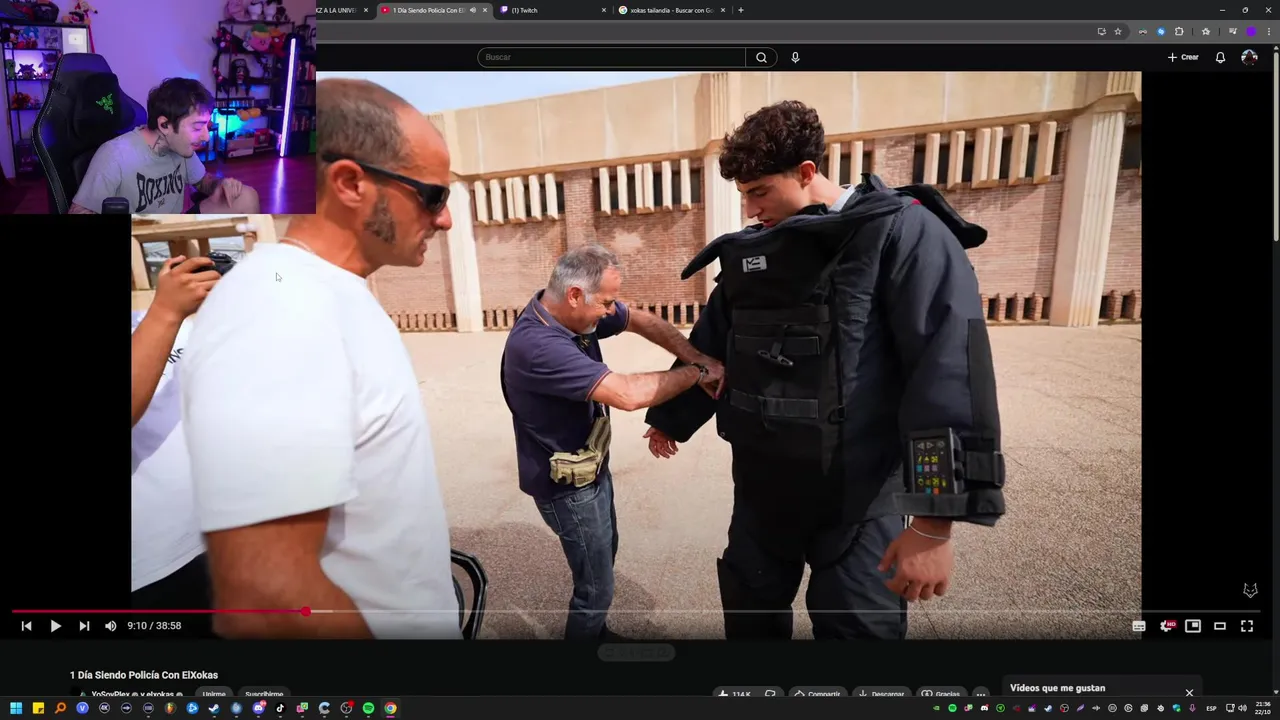The image size is (1280, 720).
Task: Open system tray volume icon
Action: (1243, 708)
